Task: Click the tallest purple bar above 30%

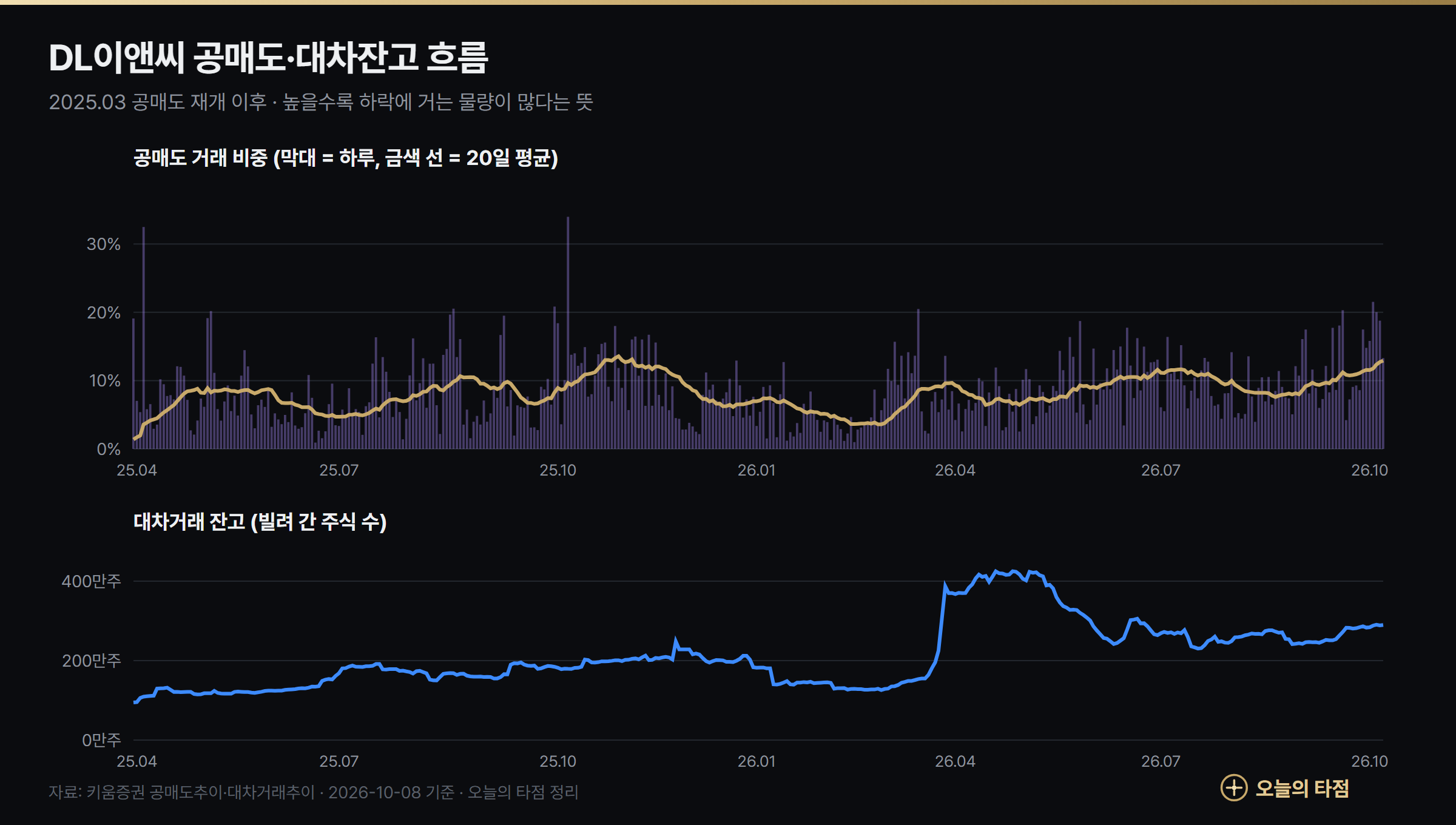Action: coord(568,333)
